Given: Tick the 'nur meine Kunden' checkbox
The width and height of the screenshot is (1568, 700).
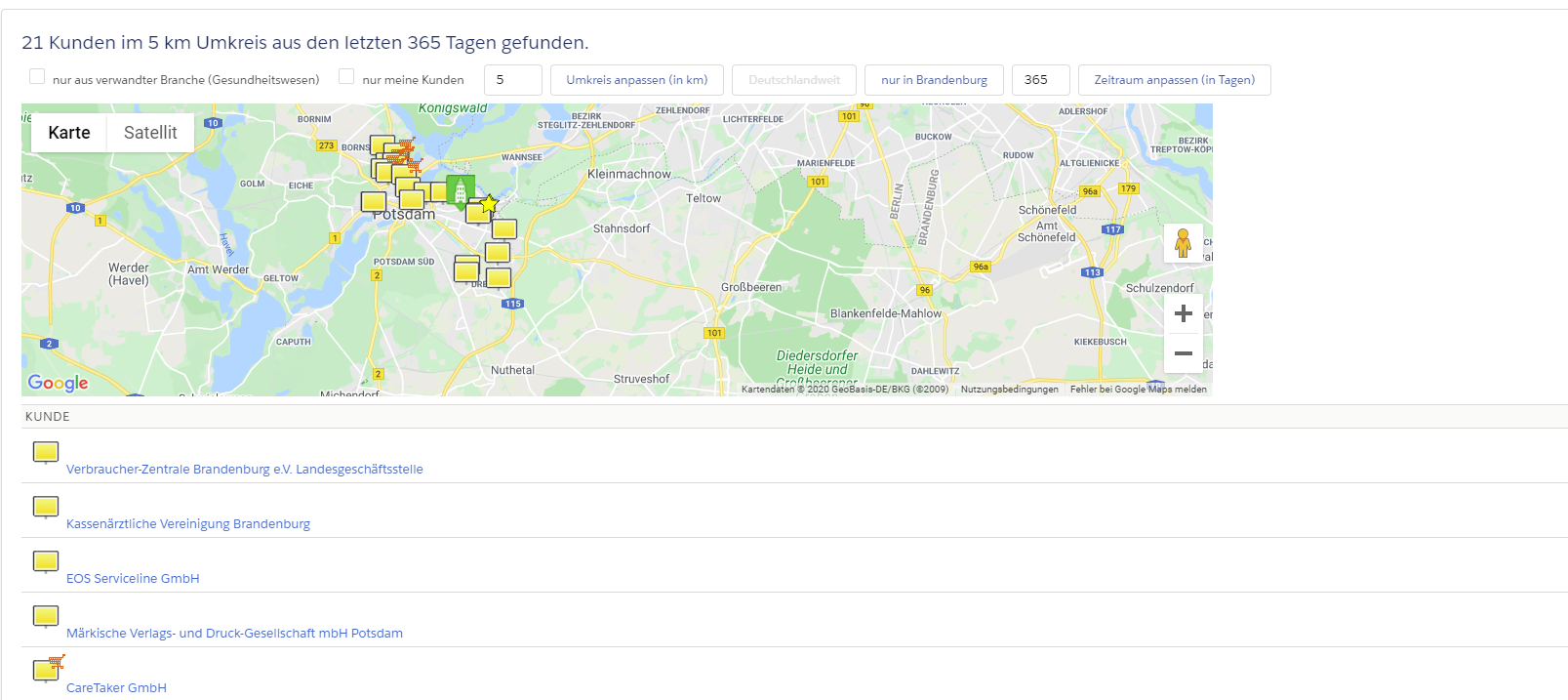Looking at the screenshot, I should [x=346, y=76].
